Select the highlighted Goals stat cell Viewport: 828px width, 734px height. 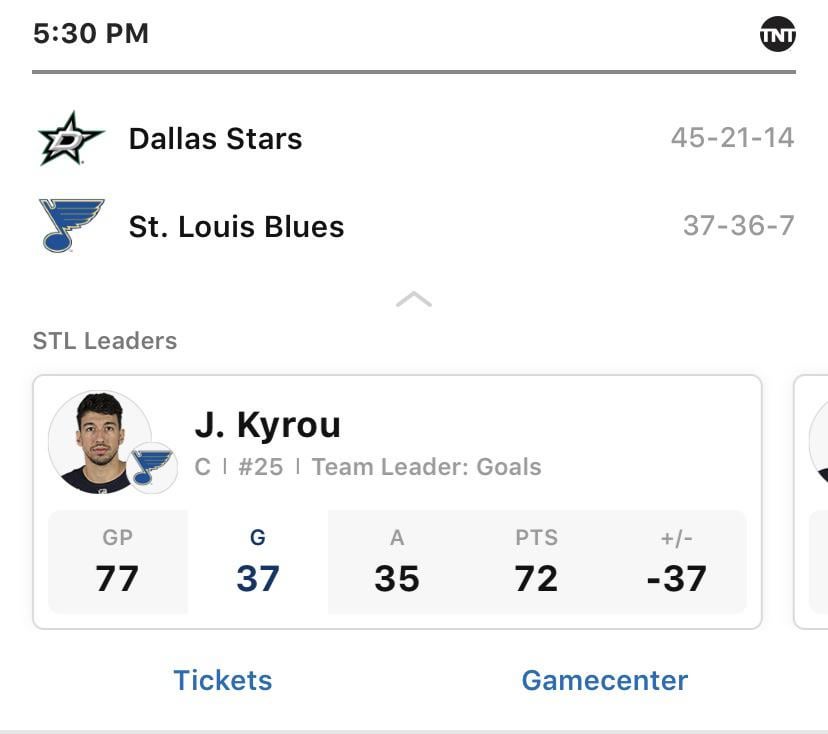click(x=257, y=562)
